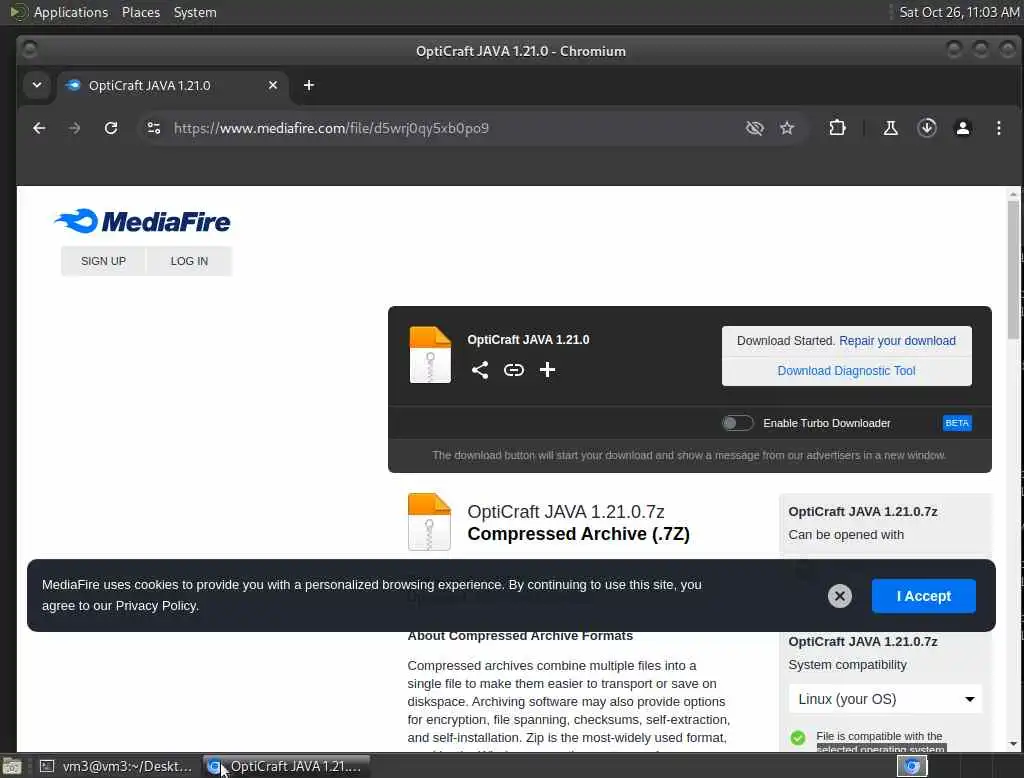Select the OptiCraft JAVA 1.21.0 browser tab
Screen dimensions: 1024x778
173,86
